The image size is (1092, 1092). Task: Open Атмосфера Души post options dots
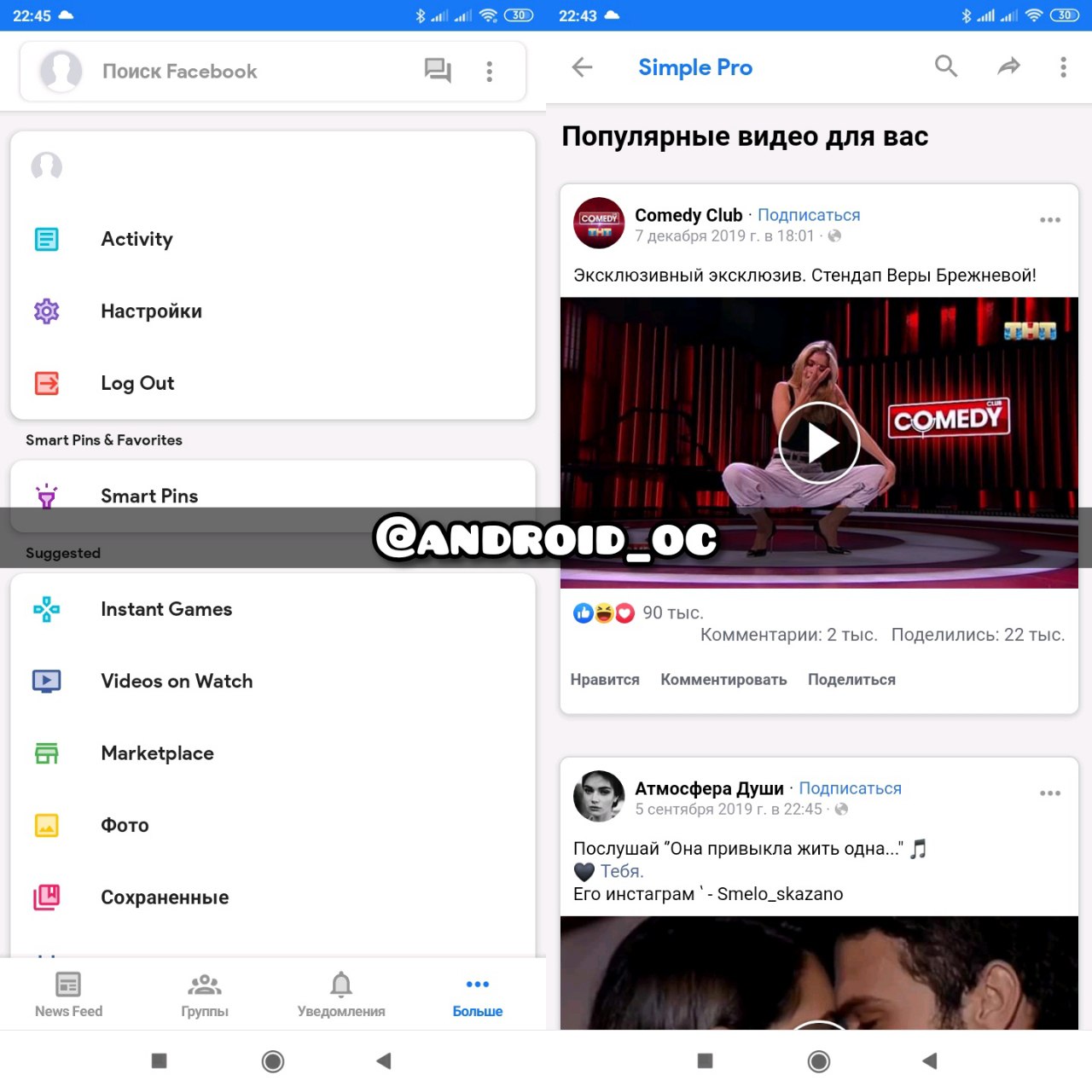(x=1050, y=793)
